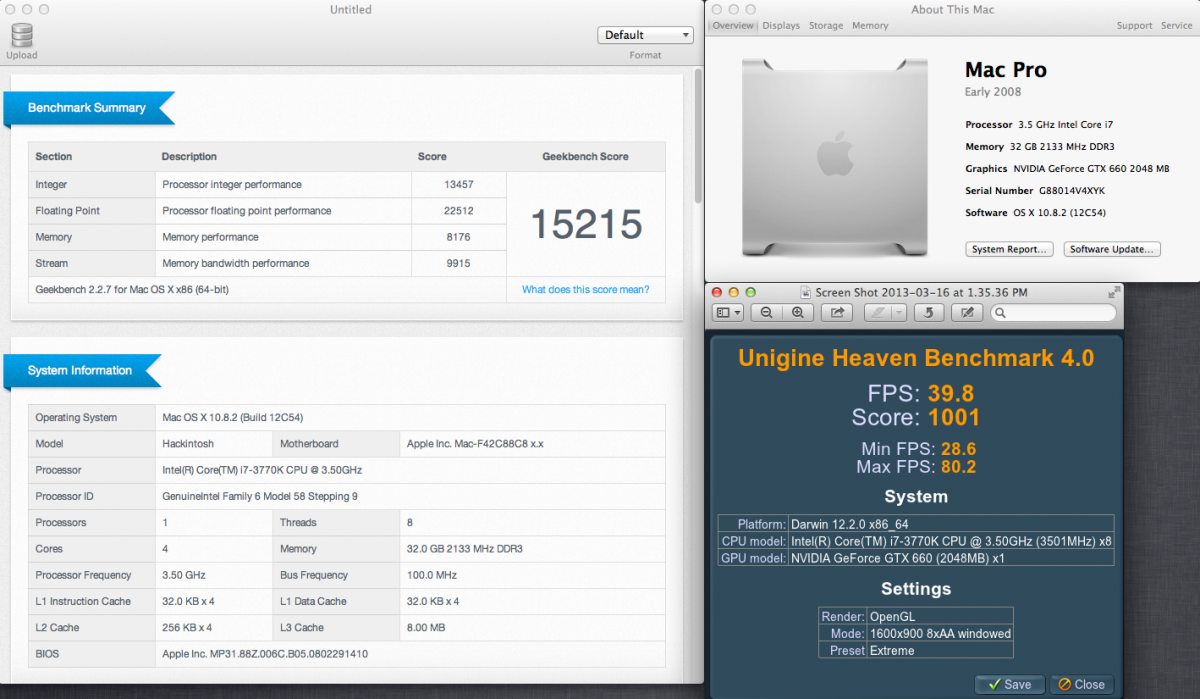
Task: Zoom in with Preview's magnifier plus
Action: (x=797, y=313)
